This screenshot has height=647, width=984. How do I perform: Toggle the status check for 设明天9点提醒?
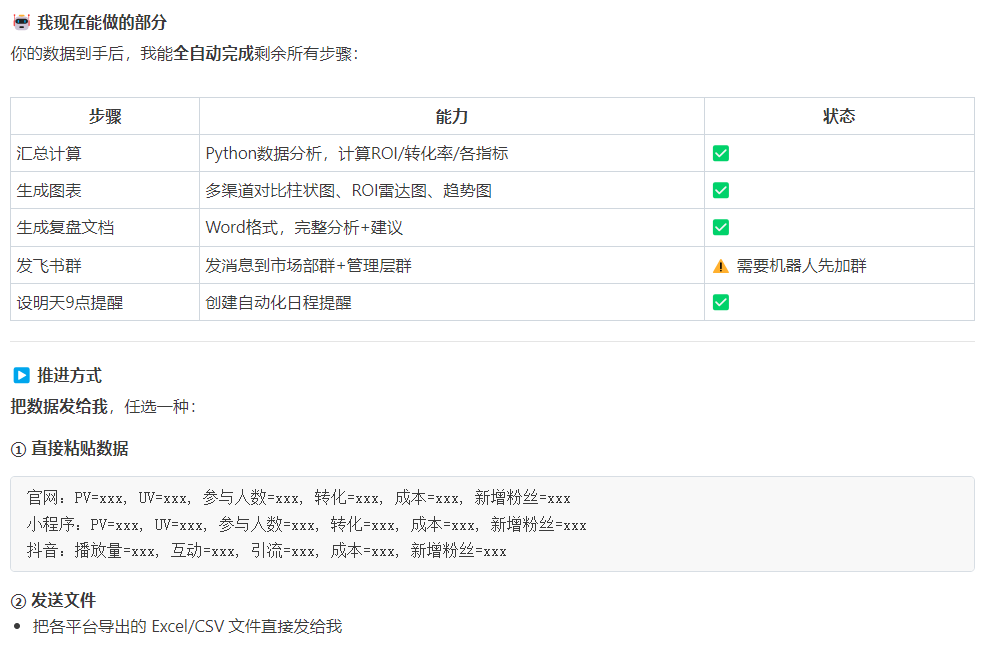(x=720, y=302)
